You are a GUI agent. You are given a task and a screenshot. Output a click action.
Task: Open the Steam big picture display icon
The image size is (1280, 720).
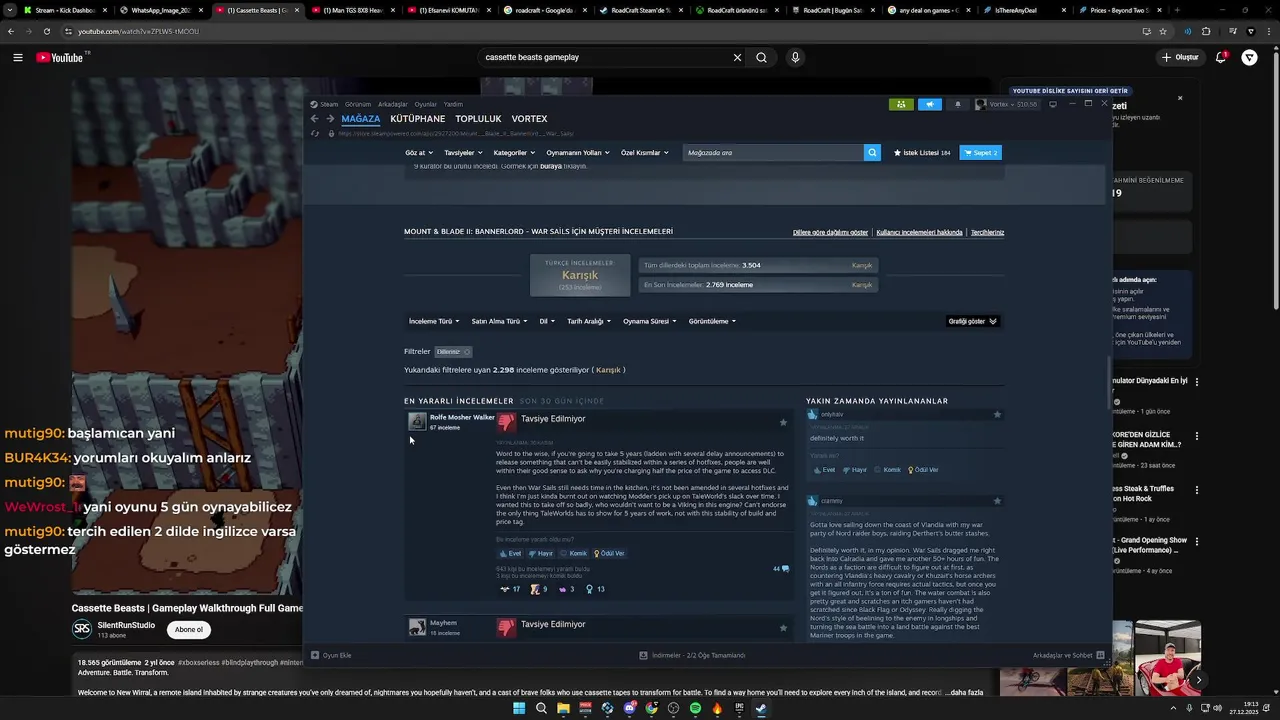(x=1052, y=104)
